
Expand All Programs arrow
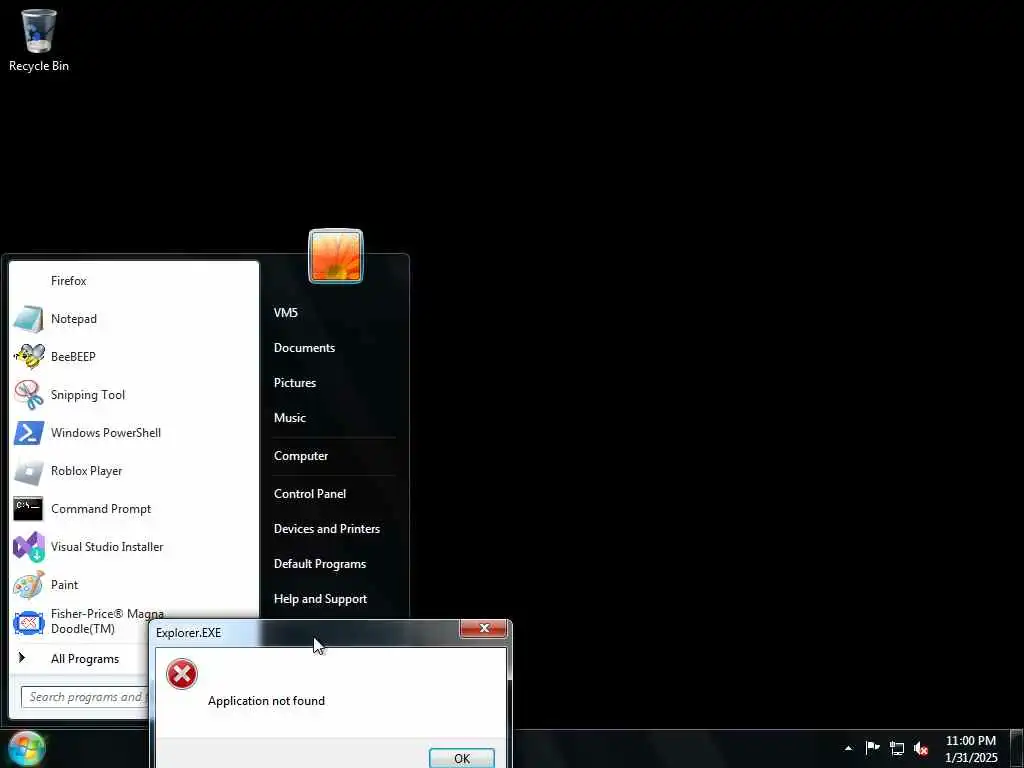pyautogui.click(x=22, y=658)
